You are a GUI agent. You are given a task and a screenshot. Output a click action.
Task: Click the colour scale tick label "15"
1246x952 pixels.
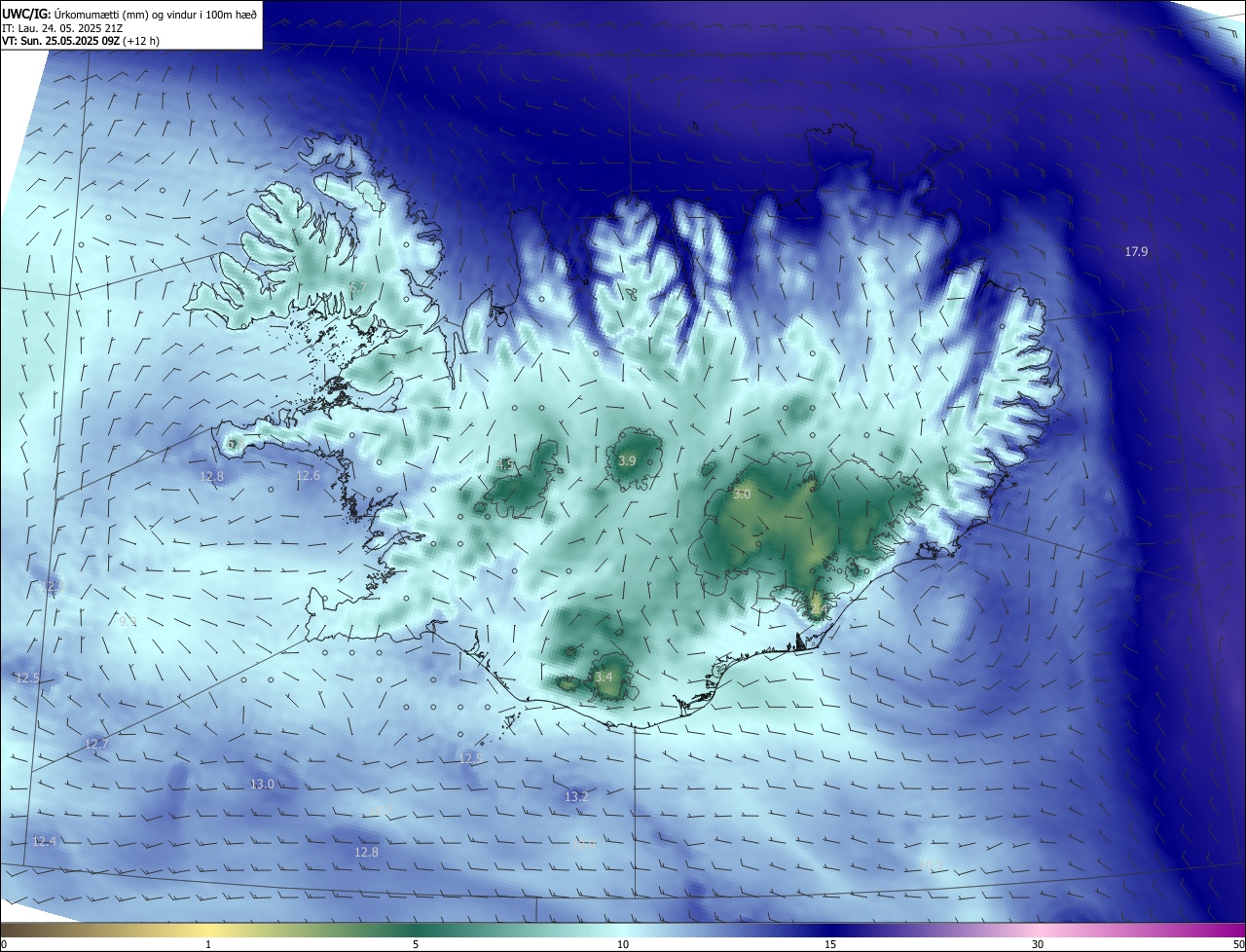830,945
